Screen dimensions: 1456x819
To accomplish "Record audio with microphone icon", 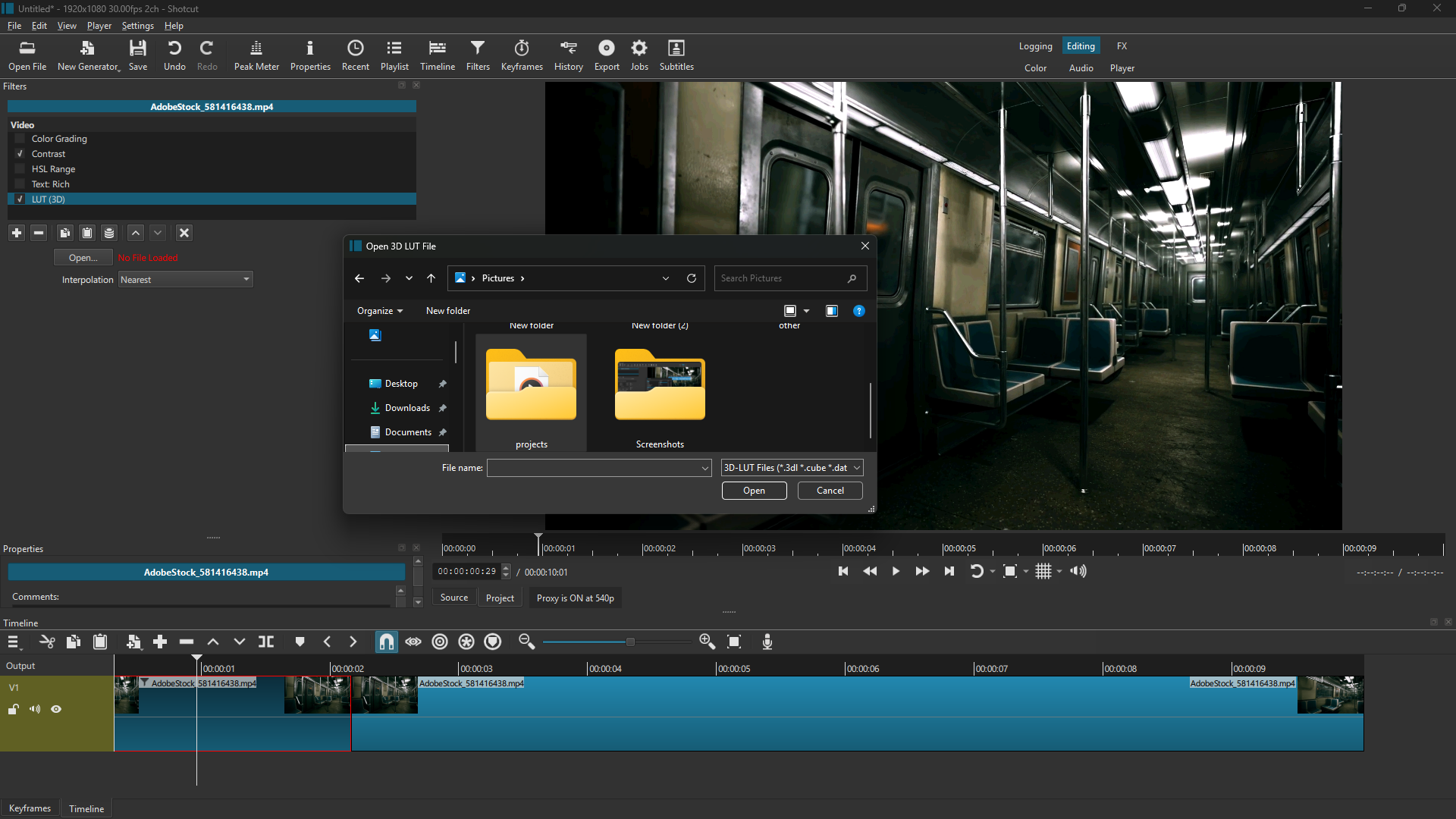I will (x=767, y=642).
